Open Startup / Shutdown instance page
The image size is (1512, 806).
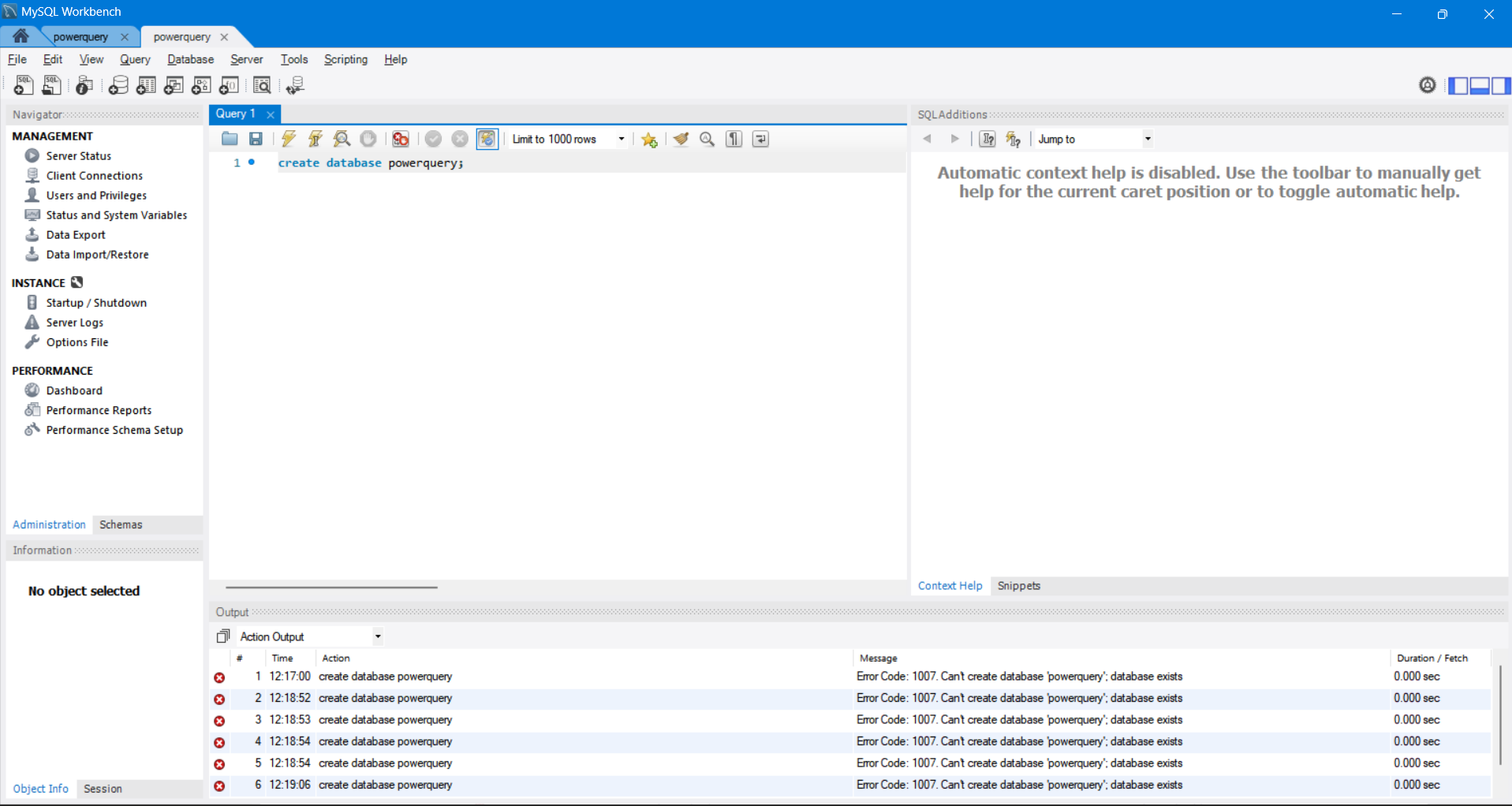(95, 303)
